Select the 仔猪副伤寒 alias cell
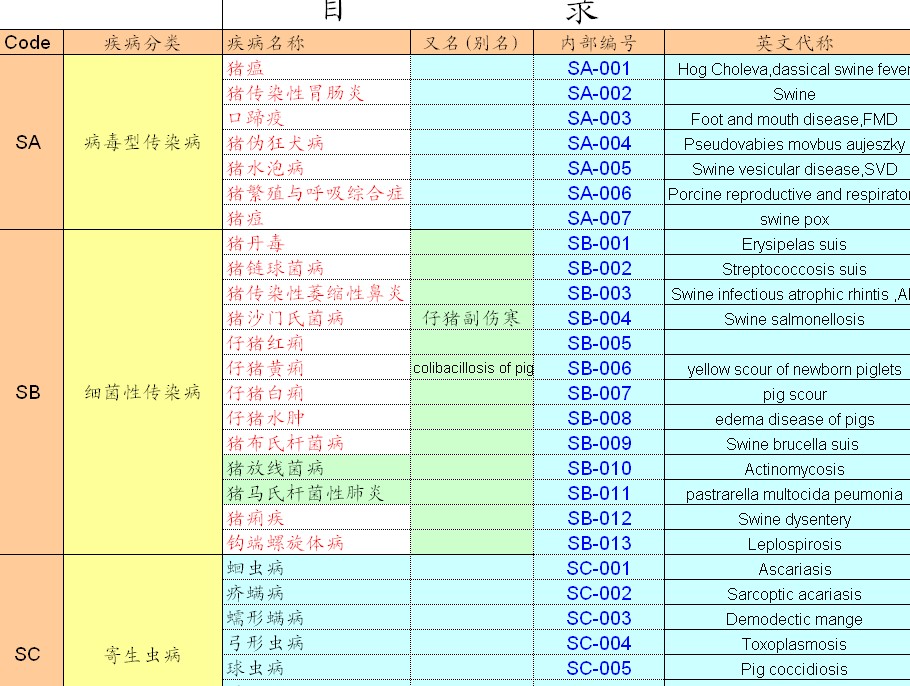The image size is (910, 686). click(471, 318)
